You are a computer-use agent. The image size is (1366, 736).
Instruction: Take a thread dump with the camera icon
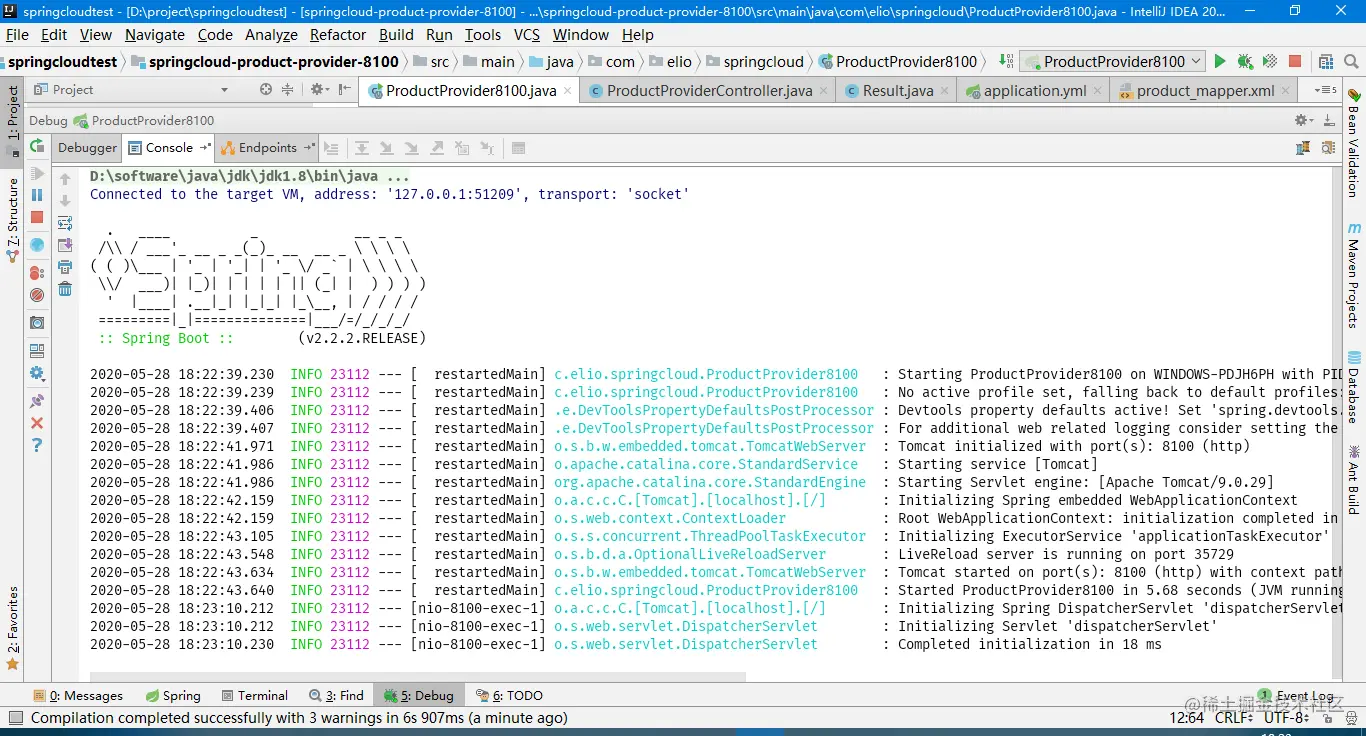click(x=37, y=323)
